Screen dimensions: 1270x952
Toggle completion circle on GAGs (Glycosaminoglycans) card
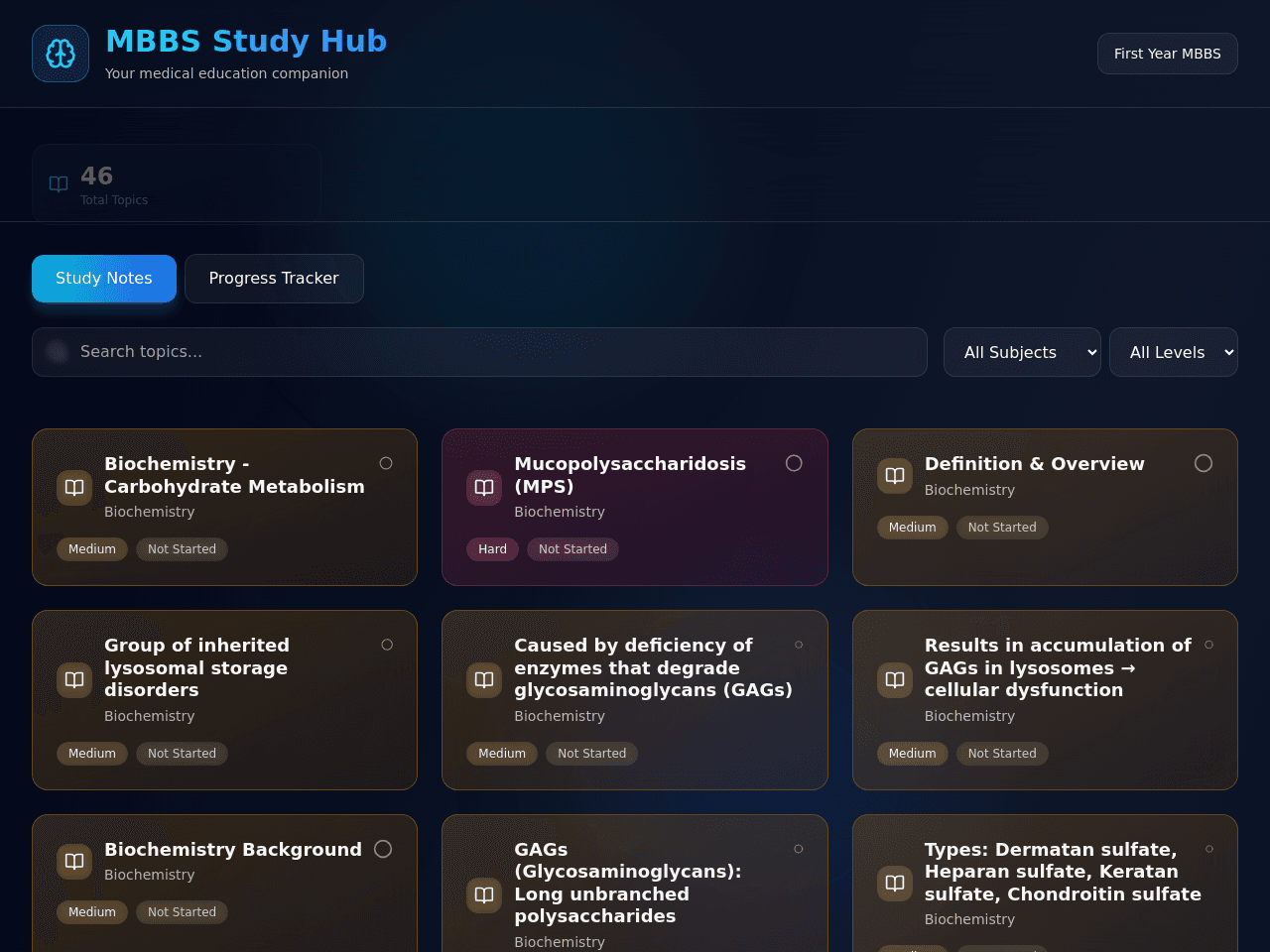[x=799, y=849]
